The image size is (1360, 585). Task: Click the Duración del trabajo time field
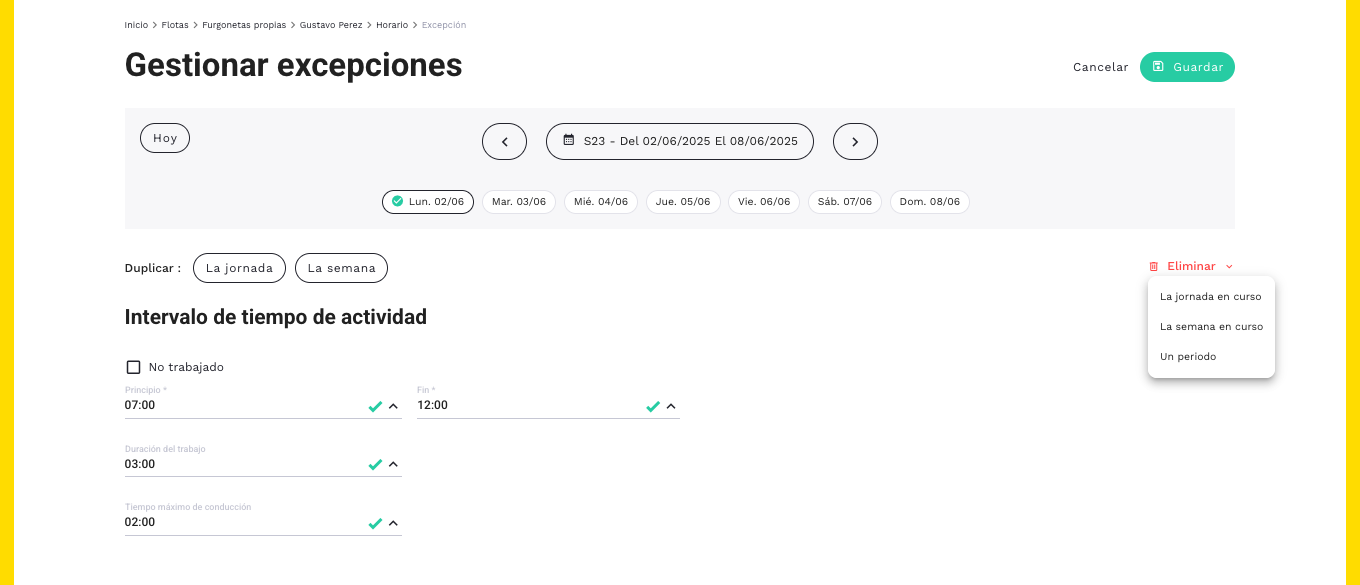pyautogui.click(x=263, y=465)
